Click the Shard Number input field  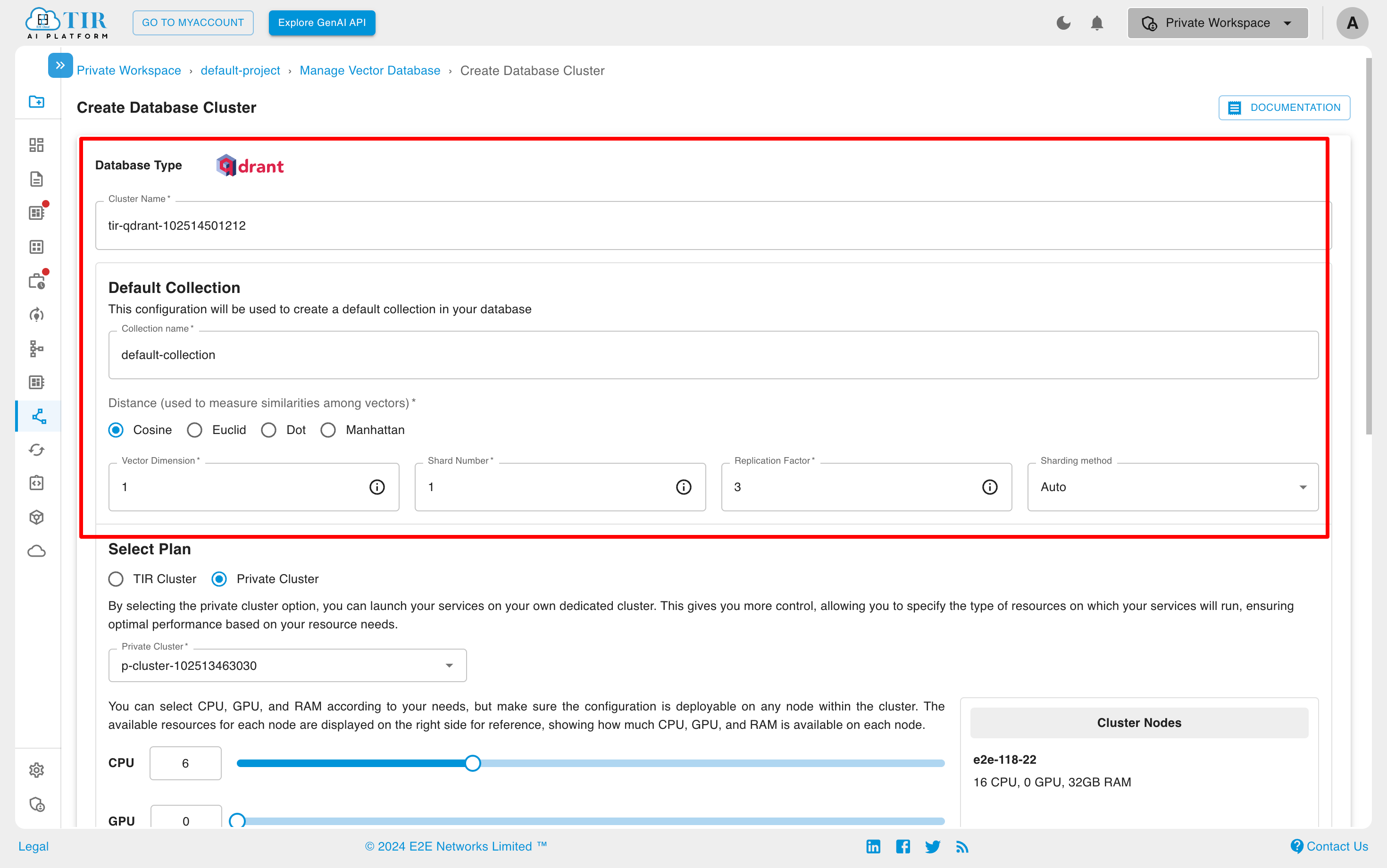coord(560,487)
